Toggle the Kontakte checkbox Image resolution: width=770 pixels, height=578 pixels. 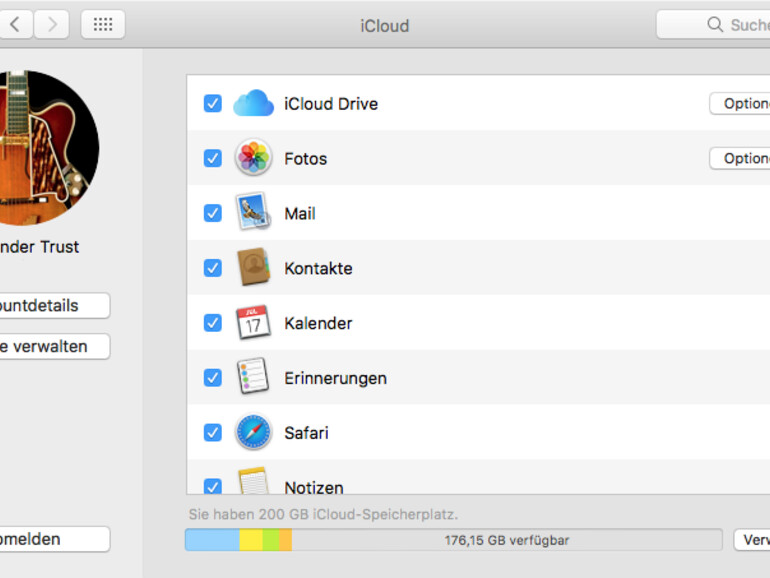(x=213, y=268)
